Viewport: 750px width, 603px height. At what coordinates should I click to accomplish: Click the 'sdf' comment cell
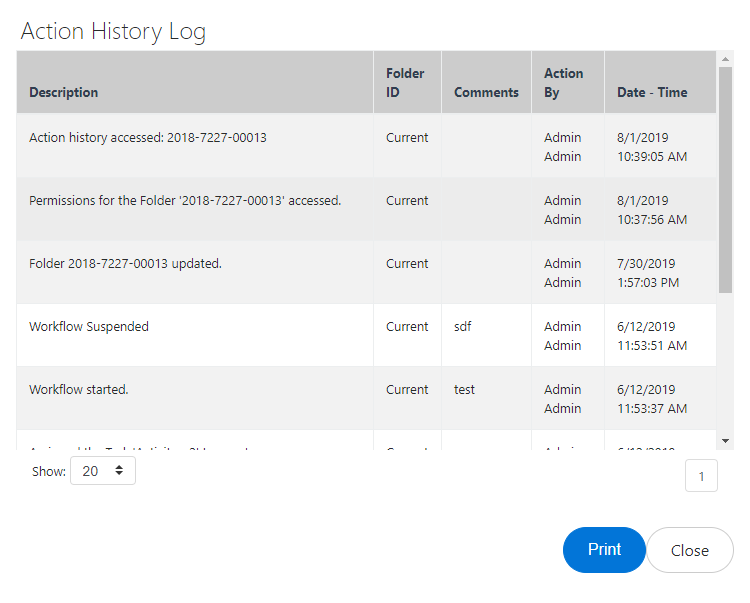(x=486, y=335)
